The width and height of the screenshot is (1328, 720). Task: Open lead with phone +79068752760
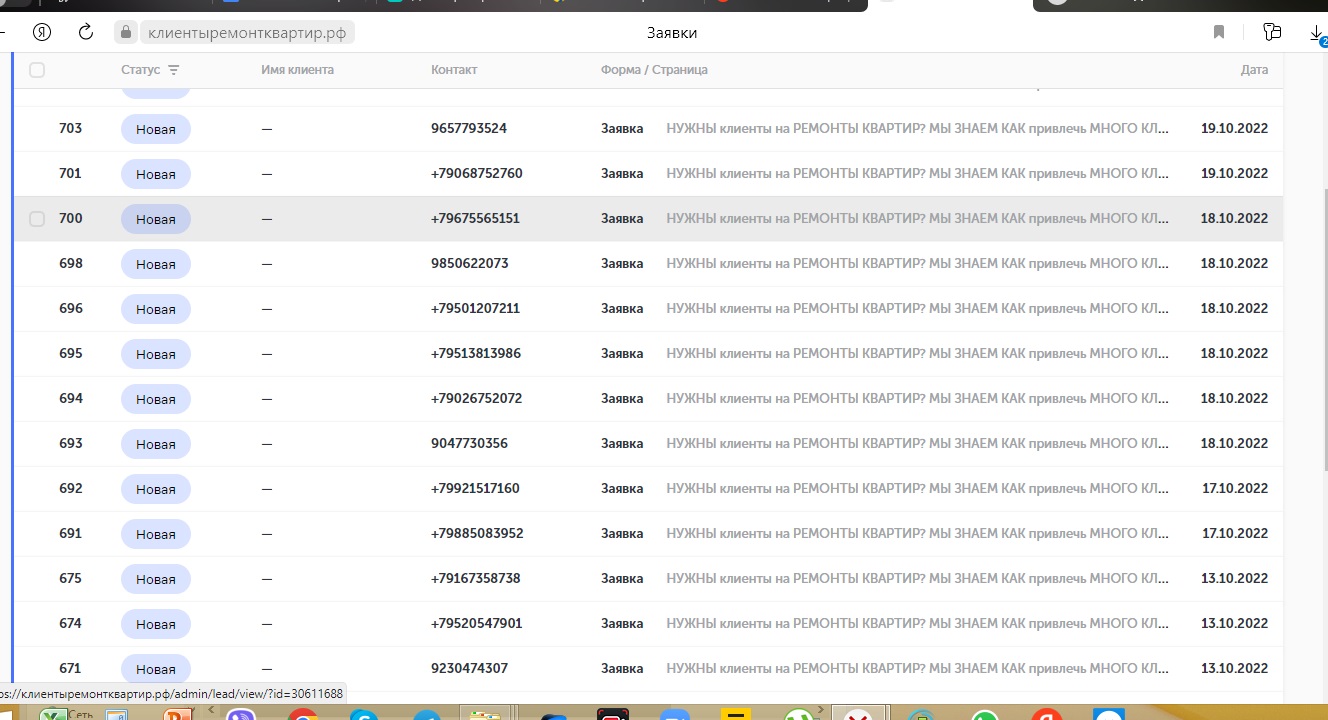476,174
